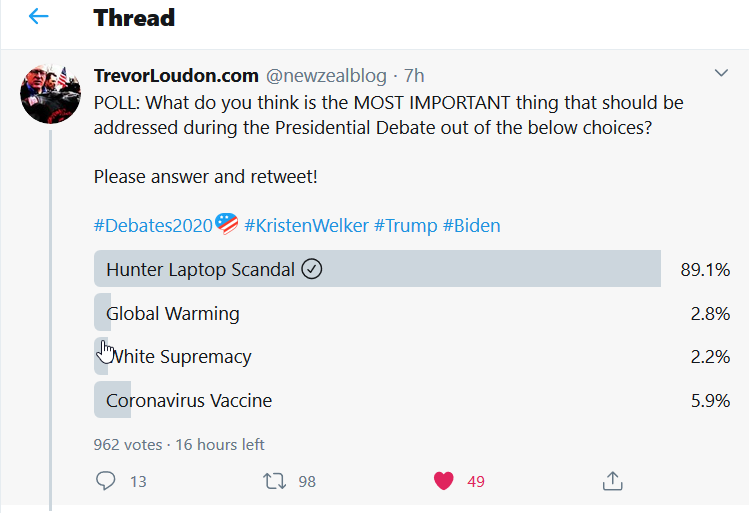Viewport: 749px width, 513px height.
Task: Open the #Biden hashtag link
Action: point(472,225)
